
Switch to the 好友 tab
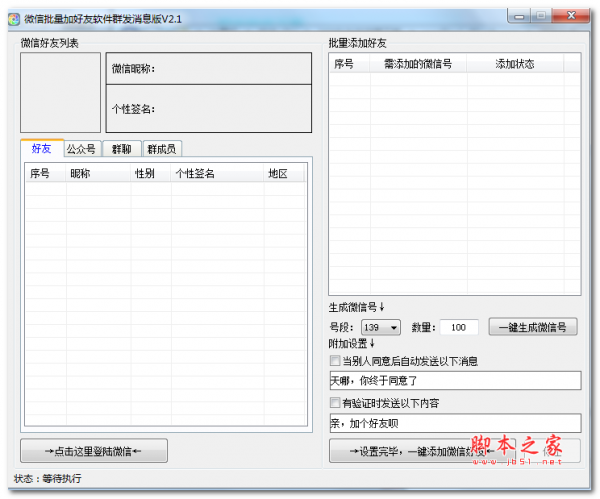point(42,148)
